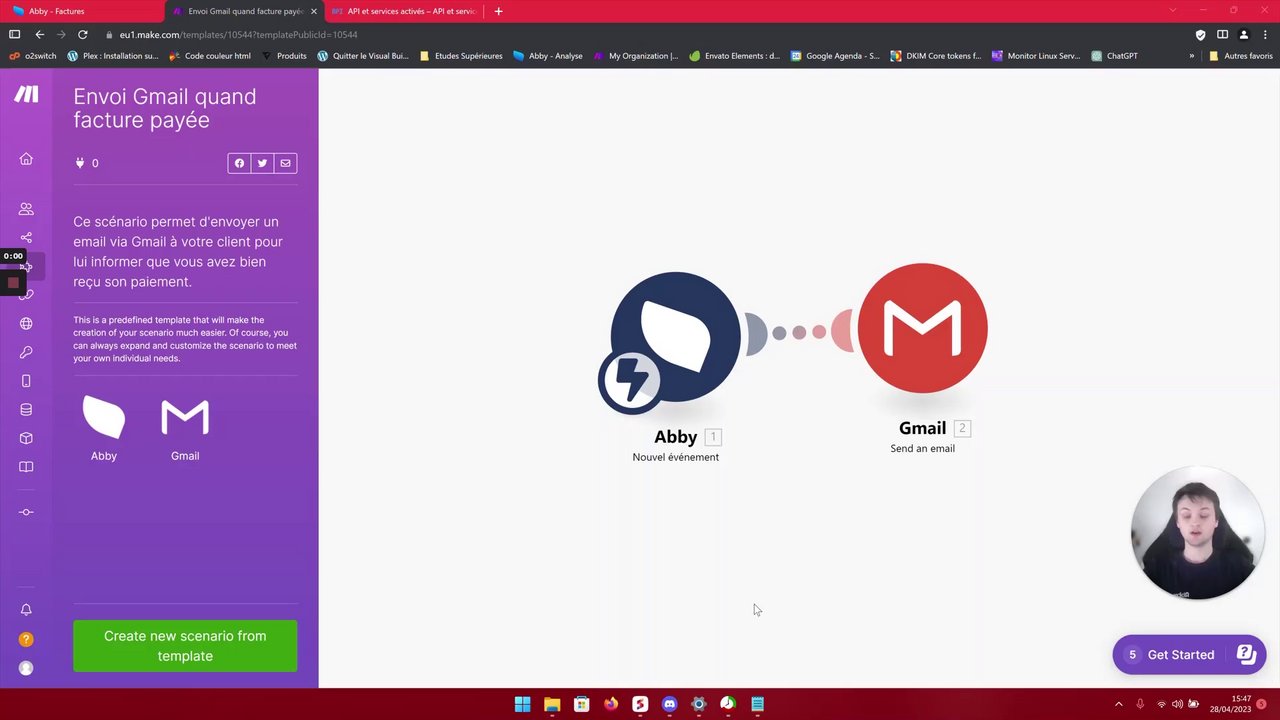Click module number 1 badge next to Abby
The width and height of the screenshot is (1280, 720).
(x=713, y=437)
